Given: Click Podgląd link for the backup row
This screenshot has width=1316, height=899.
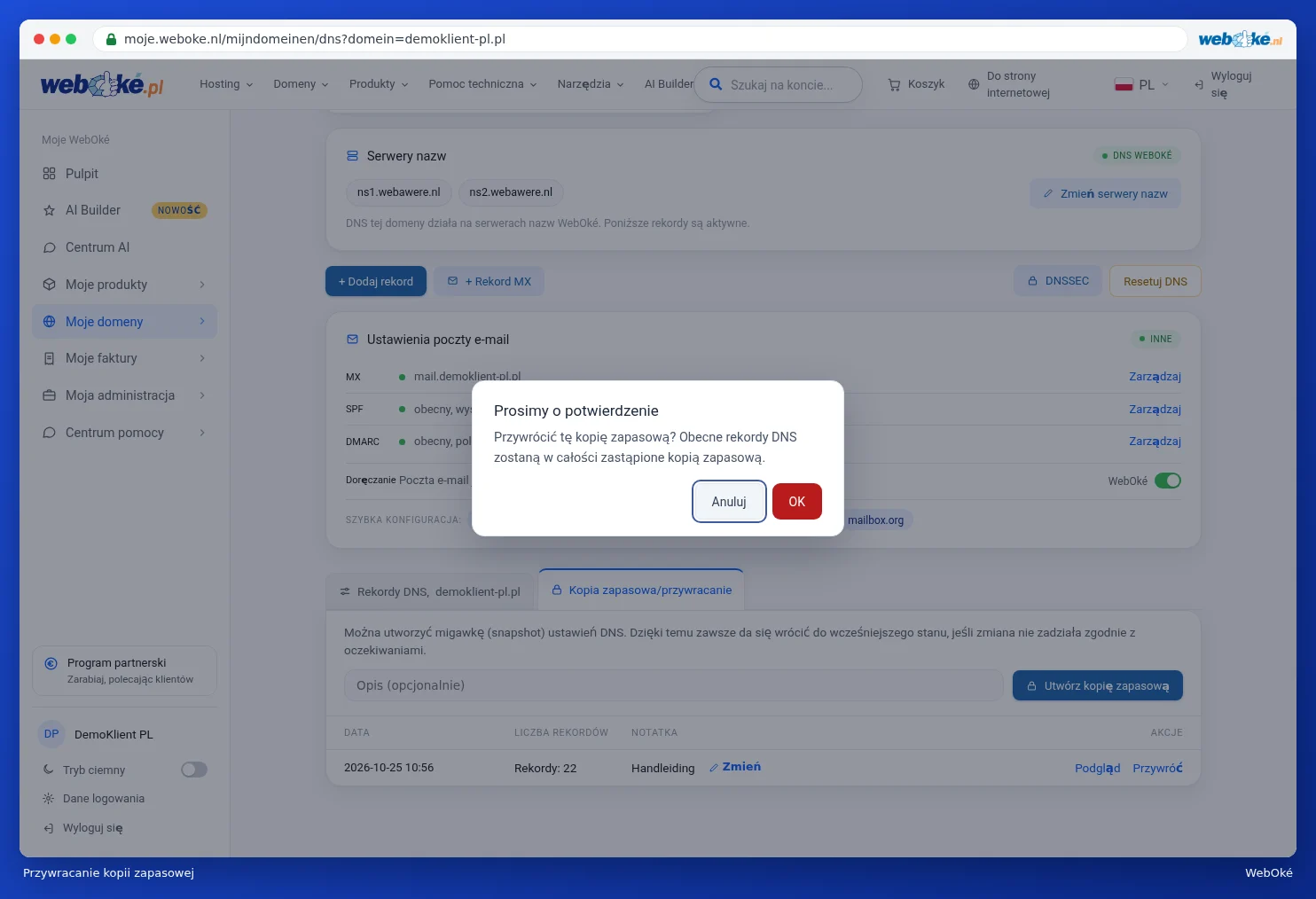Looking at the screenshot, I should click(1098, 768).
